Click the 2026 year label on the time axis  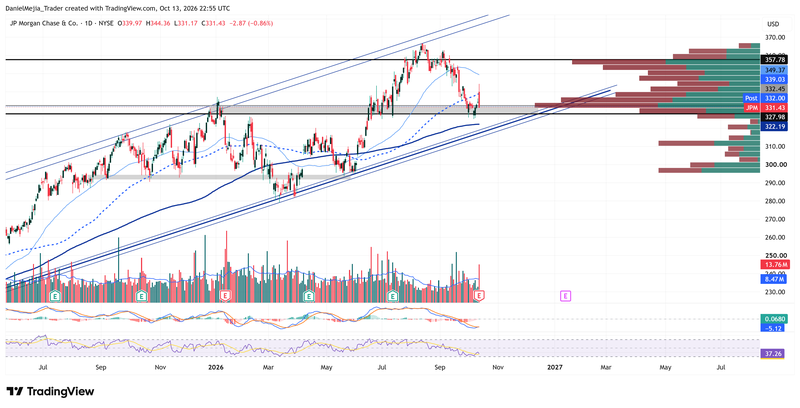(x=217, y=367)
